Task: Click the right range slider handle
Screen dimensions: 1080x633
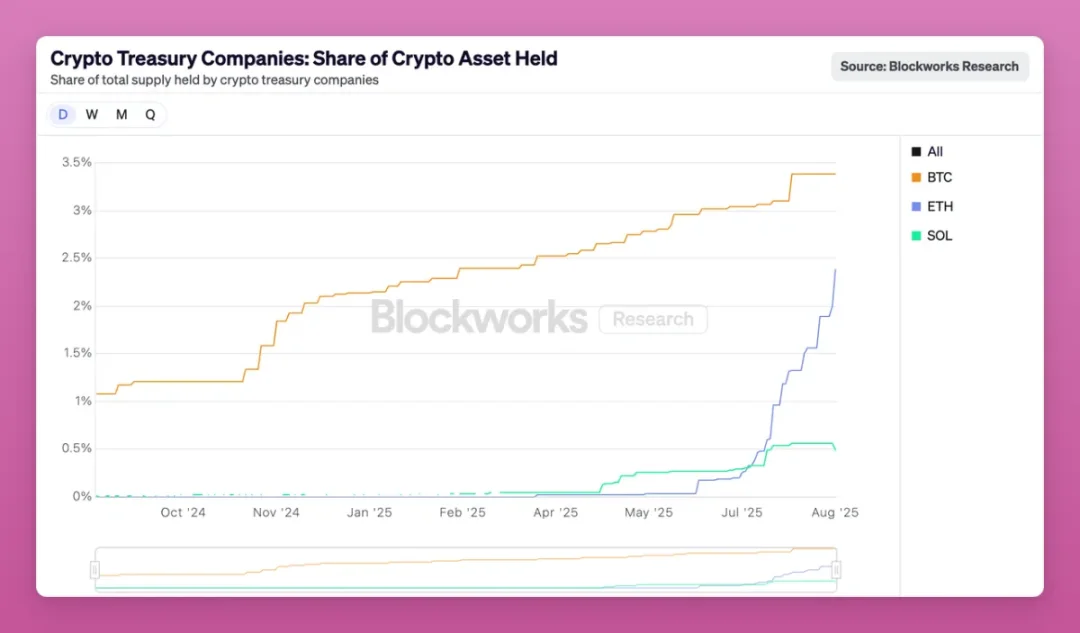Action: [836, 570]
